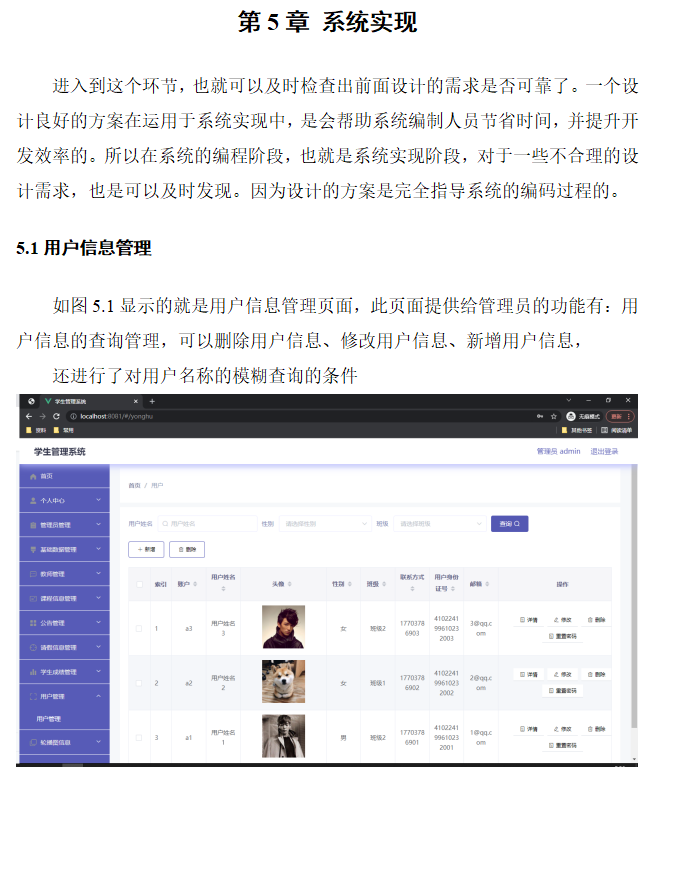Open the tab search chevron in browser title bar
The image size is (684, 889).
tap(569, 400)
